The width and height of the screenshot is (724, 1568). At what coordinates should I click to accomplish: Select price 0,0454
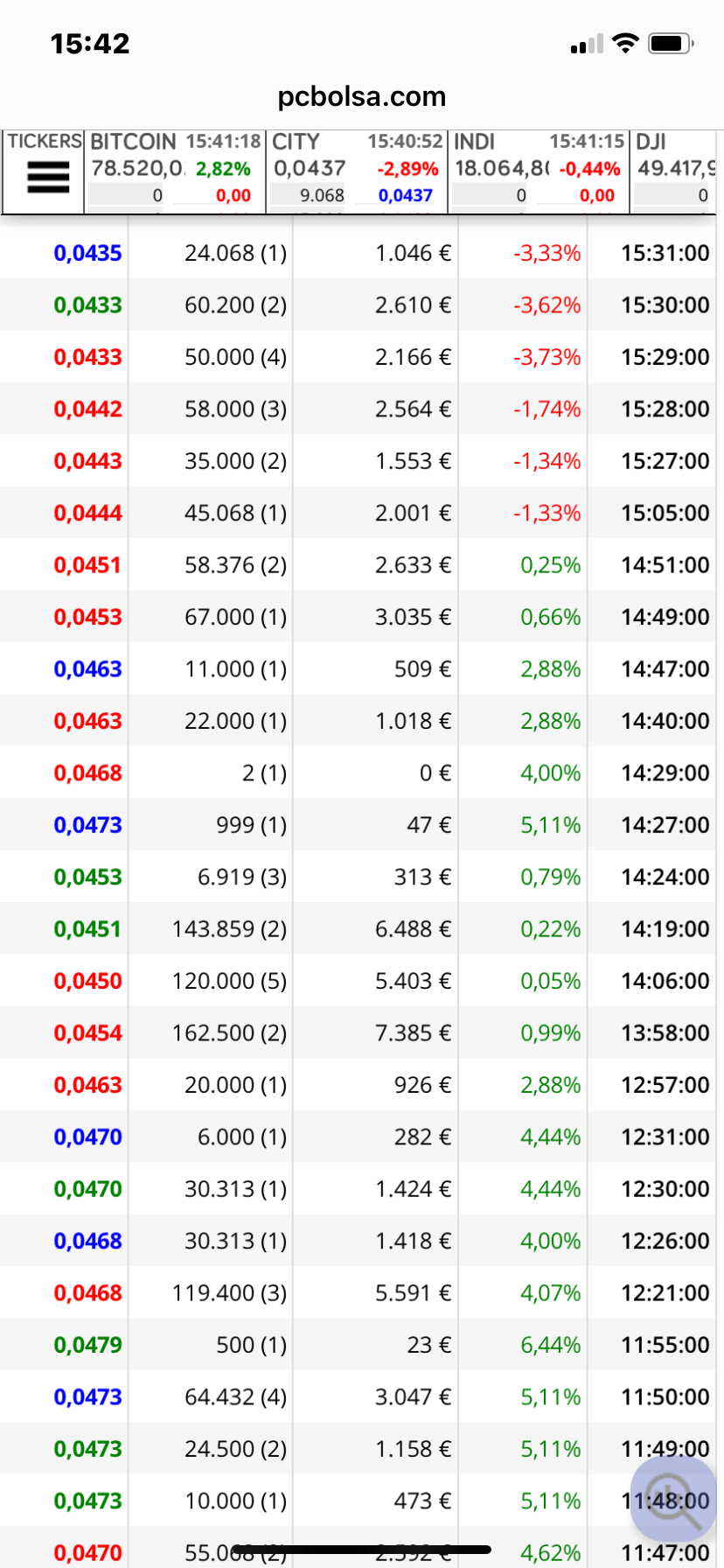87,1033
